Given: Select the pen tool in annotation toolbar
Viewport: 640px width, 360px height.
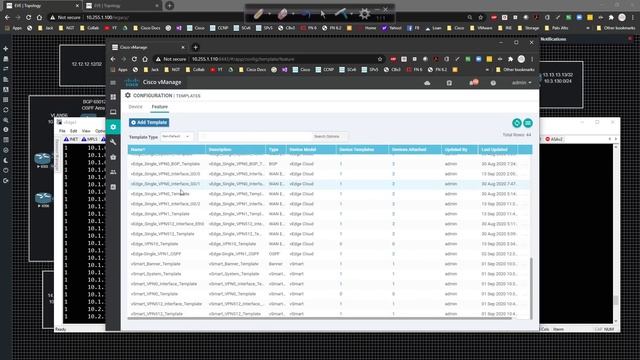Looking at the screenshot, I should 258,14.
